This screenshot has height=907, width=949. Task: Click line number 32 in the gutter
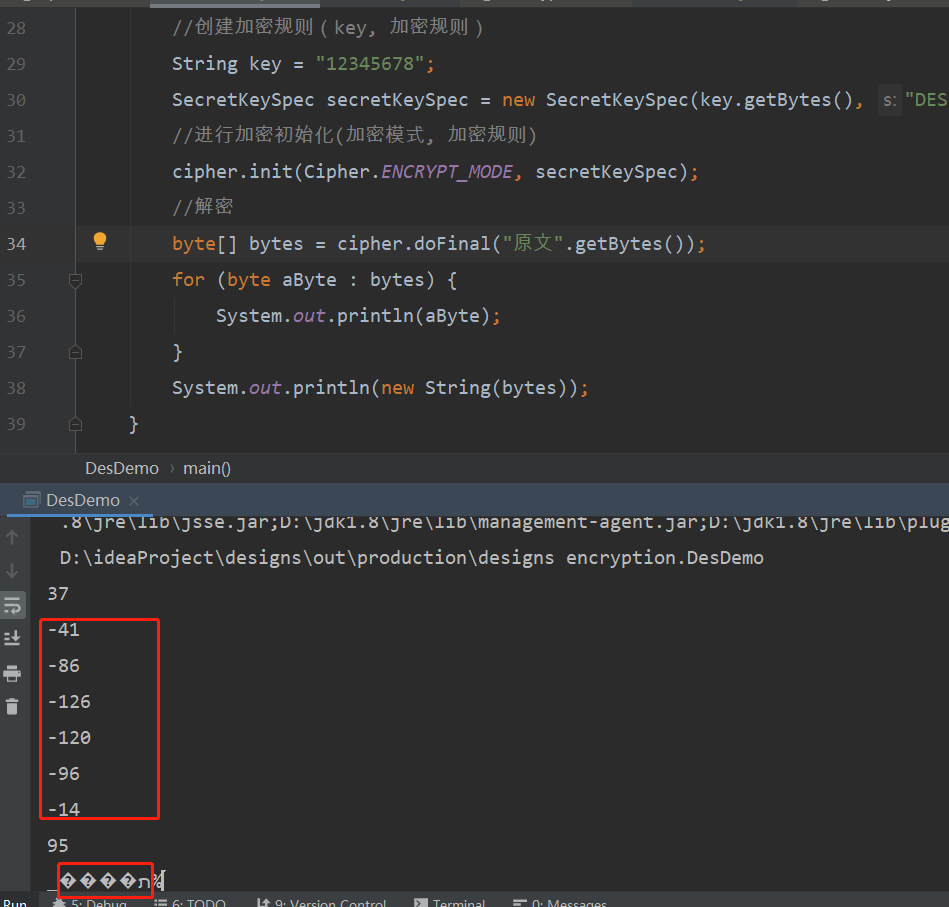pos(16,172)
